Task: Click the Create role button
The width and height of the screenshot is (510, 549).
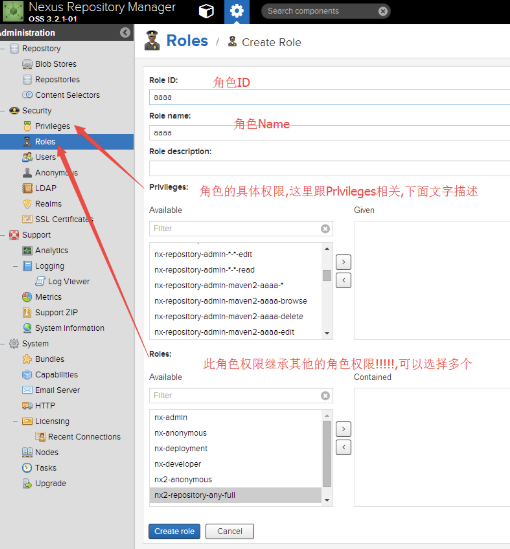Action: tap(174, 531)
